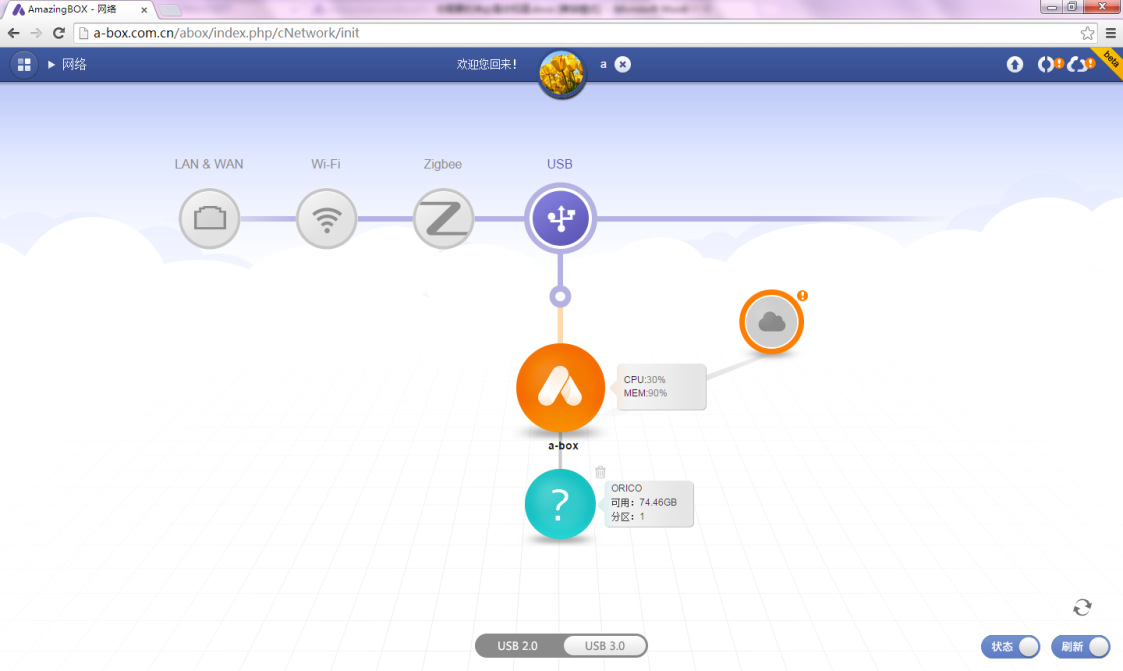Open the app grid menu icon
1123x671 pixels.
24,65
